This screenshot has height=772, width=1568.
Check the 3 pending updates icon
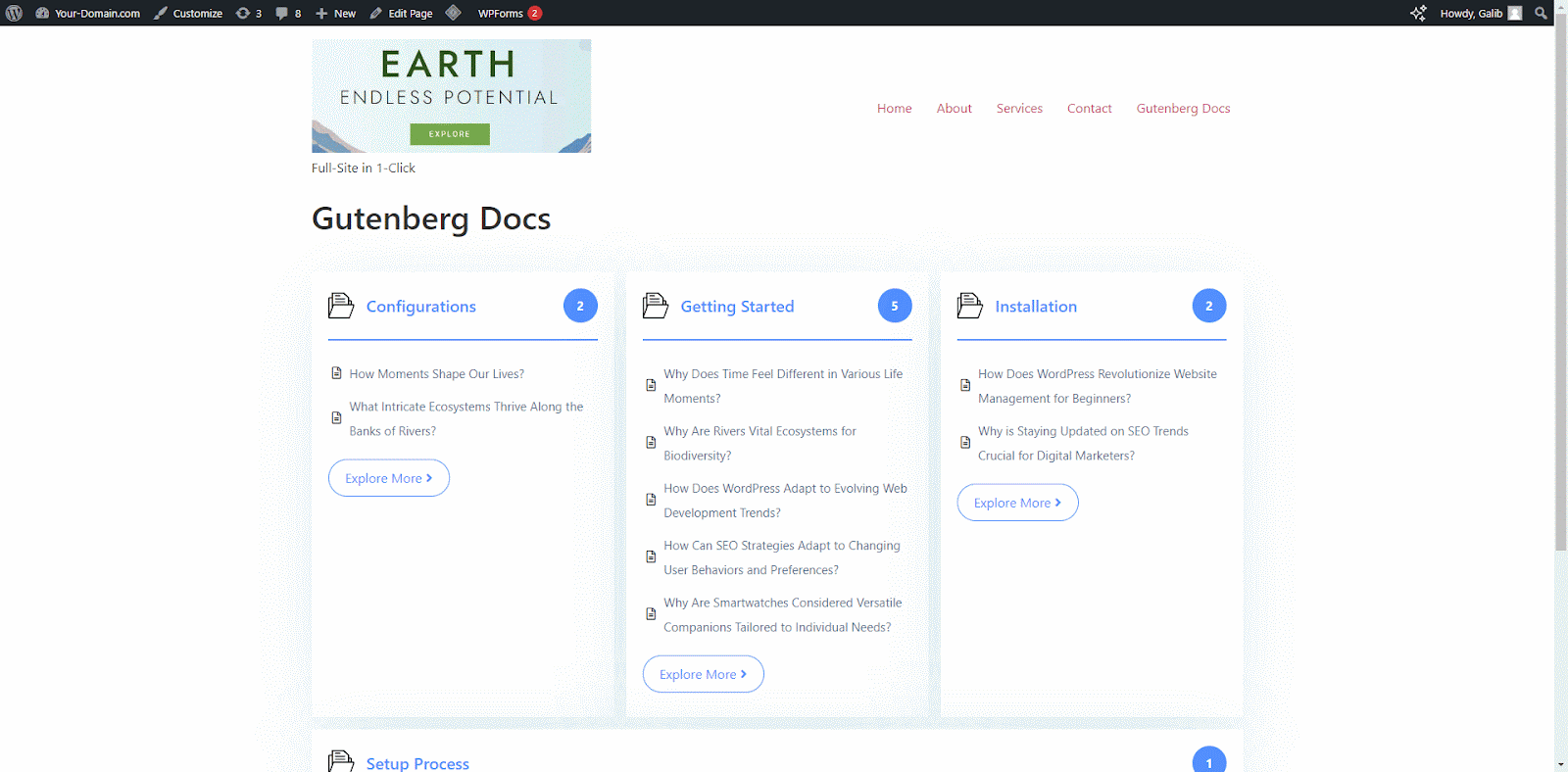249,13
